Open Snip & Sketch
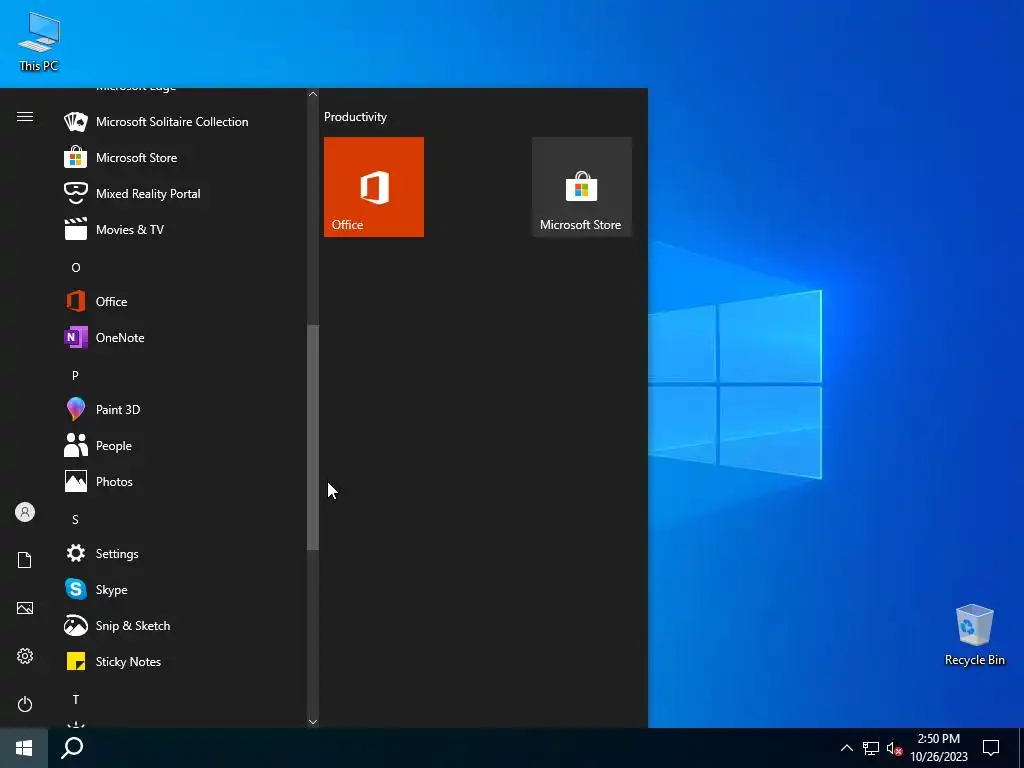This screenshot has width=1024, height=768. [x=183, y=626]
